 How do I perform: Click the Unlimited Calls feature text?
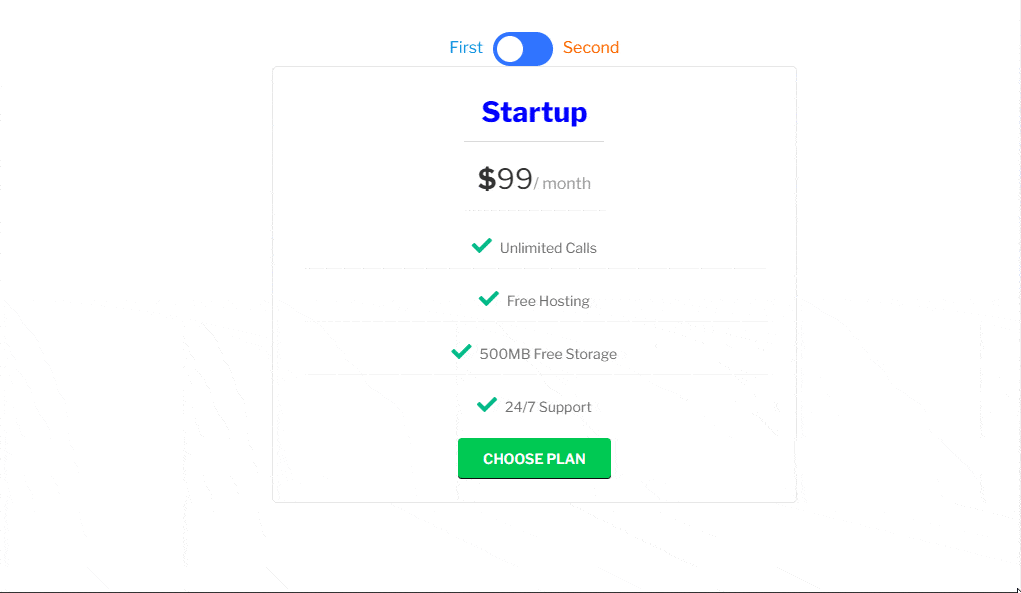point(548,248)
